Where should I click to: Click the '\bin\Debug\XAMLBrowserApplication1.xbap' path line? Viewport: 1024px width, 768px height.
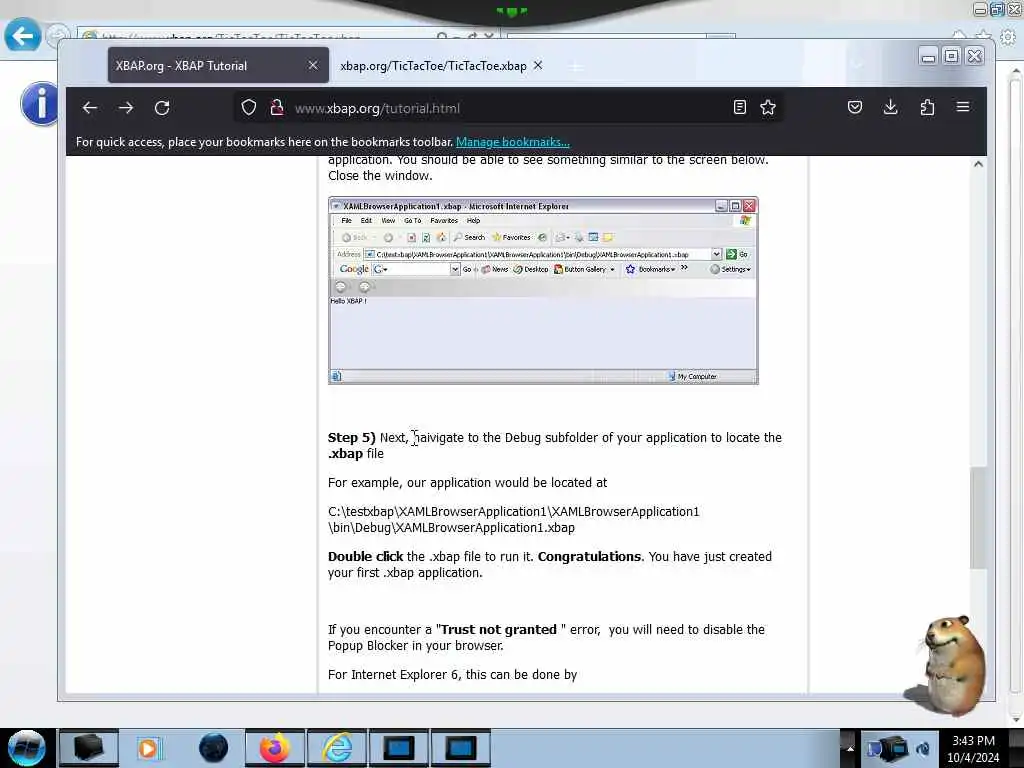451,528
